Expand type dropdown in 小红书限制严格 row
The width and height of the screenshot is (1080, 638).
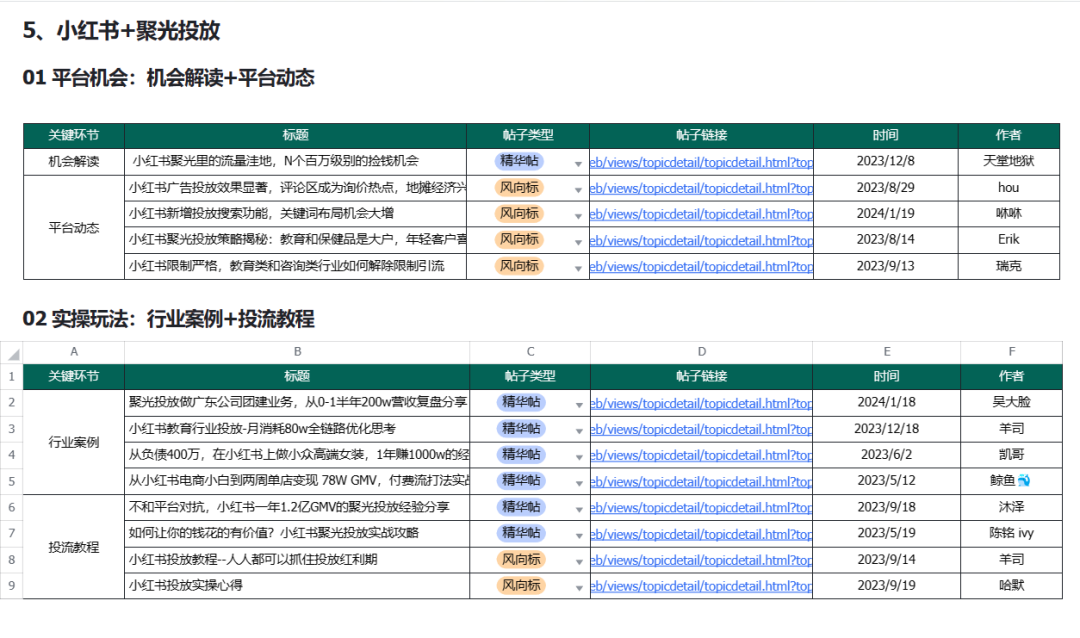point(578,269)
